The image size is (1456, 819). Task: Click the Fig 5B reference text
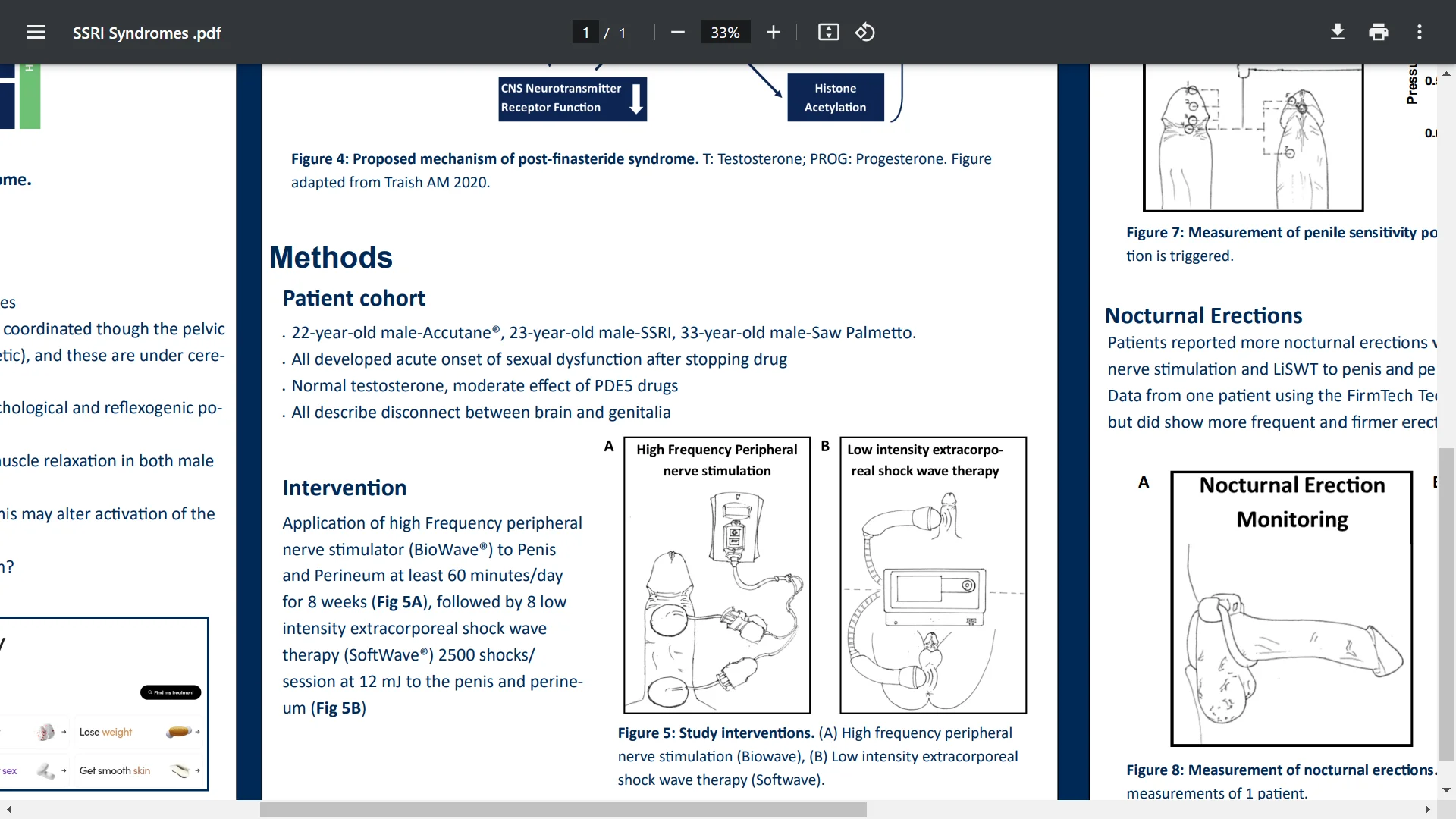[x=338, y=708]
